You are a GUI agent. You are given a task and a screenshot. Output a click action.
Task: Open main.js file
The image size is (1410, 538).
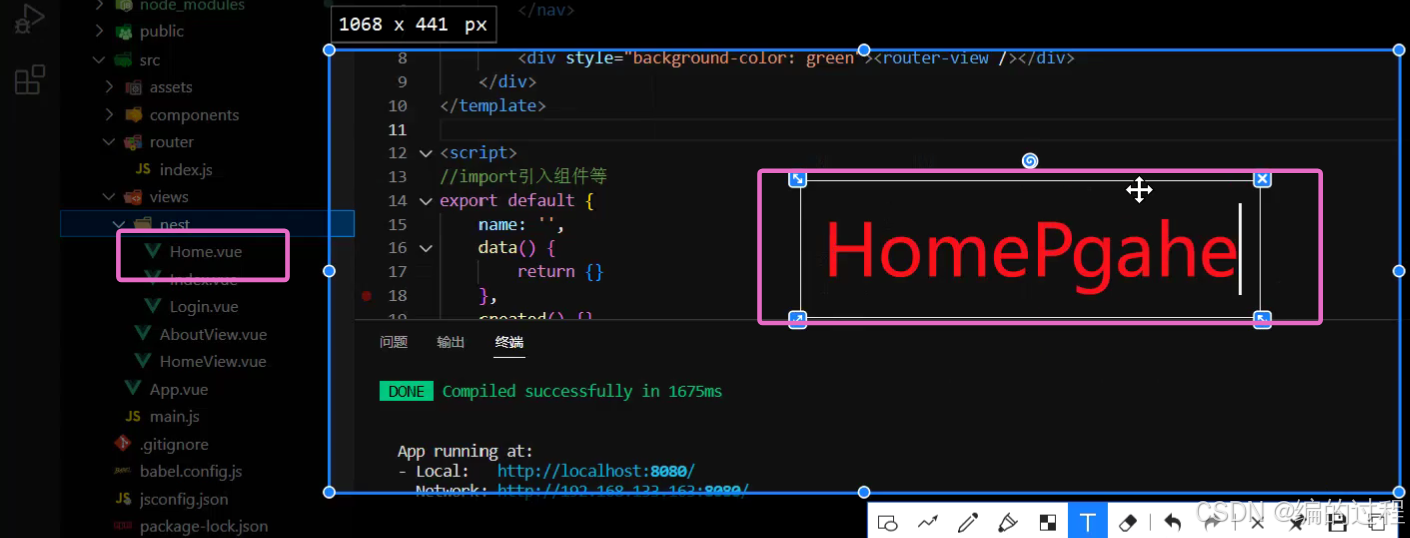click(x=175, y=416)
